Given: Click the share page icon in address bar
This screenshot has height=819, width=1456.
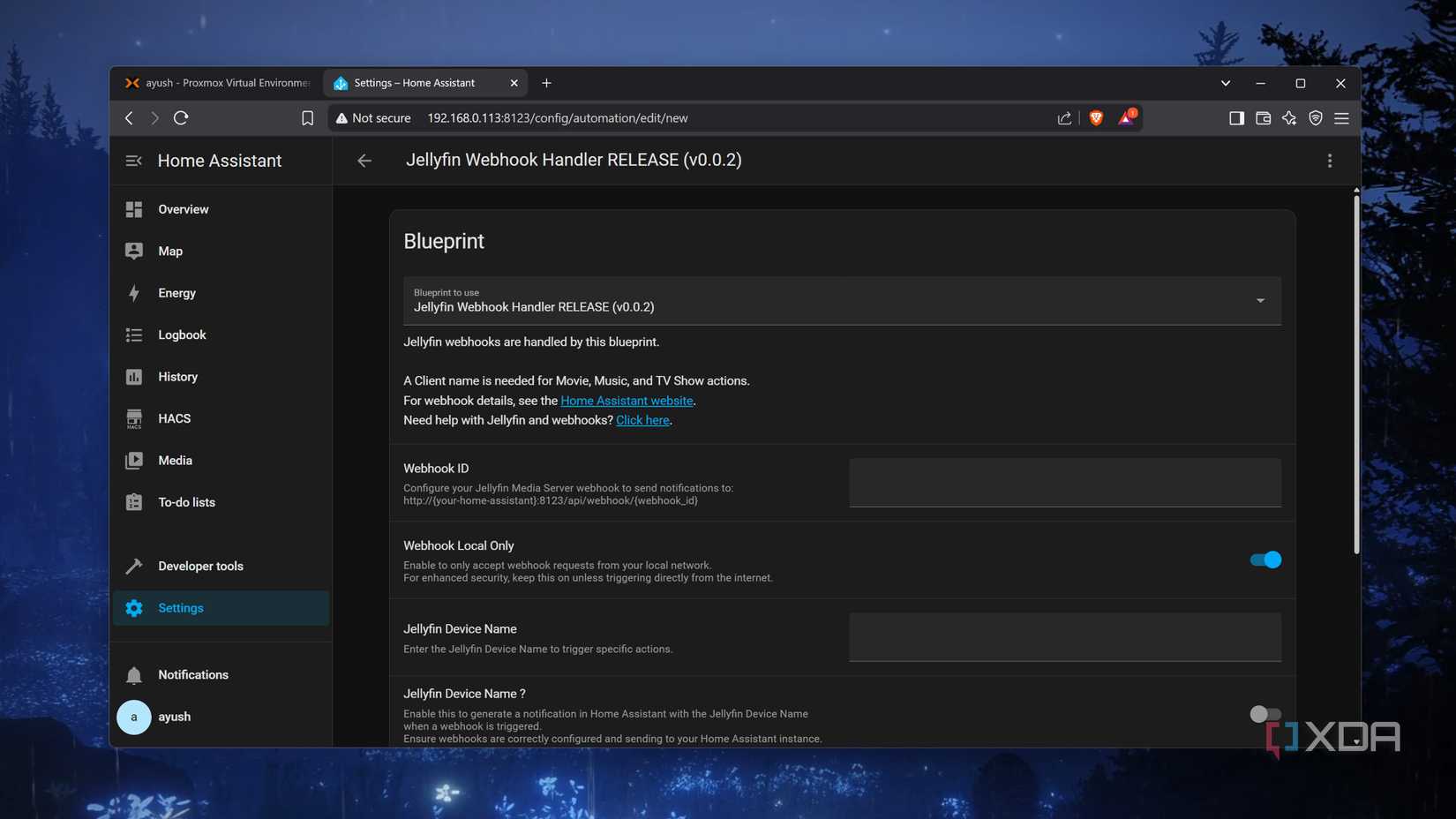Looking at the screenshot, I should [1064, 118].
